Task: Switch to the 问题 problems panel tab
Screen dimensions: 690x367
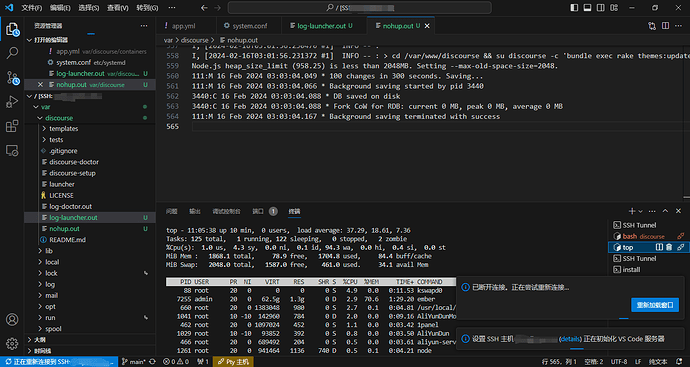Action: click(x=172, y=211)
